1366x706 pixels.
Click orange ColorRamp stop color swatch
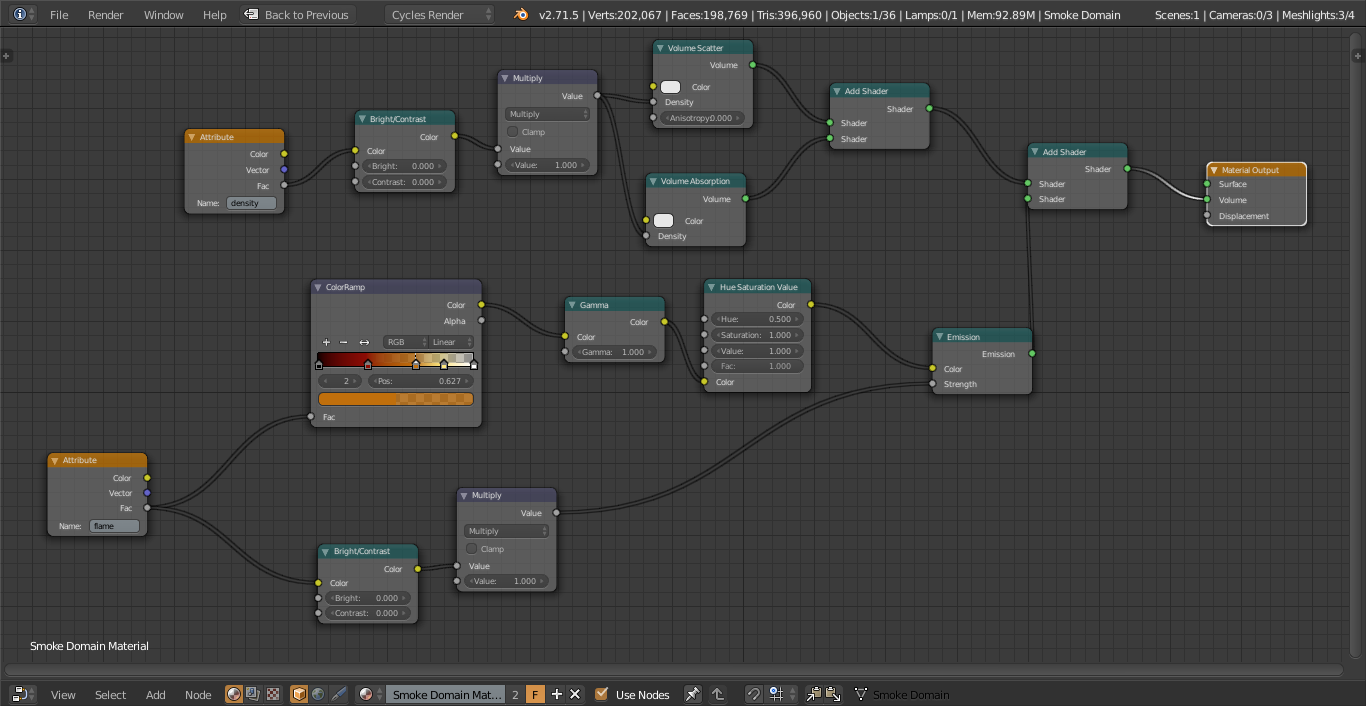coord(396,399)
